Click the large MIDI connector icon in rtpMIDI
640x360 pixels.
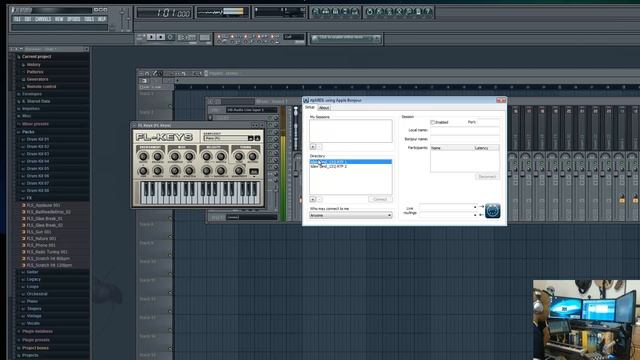point(493,211)
